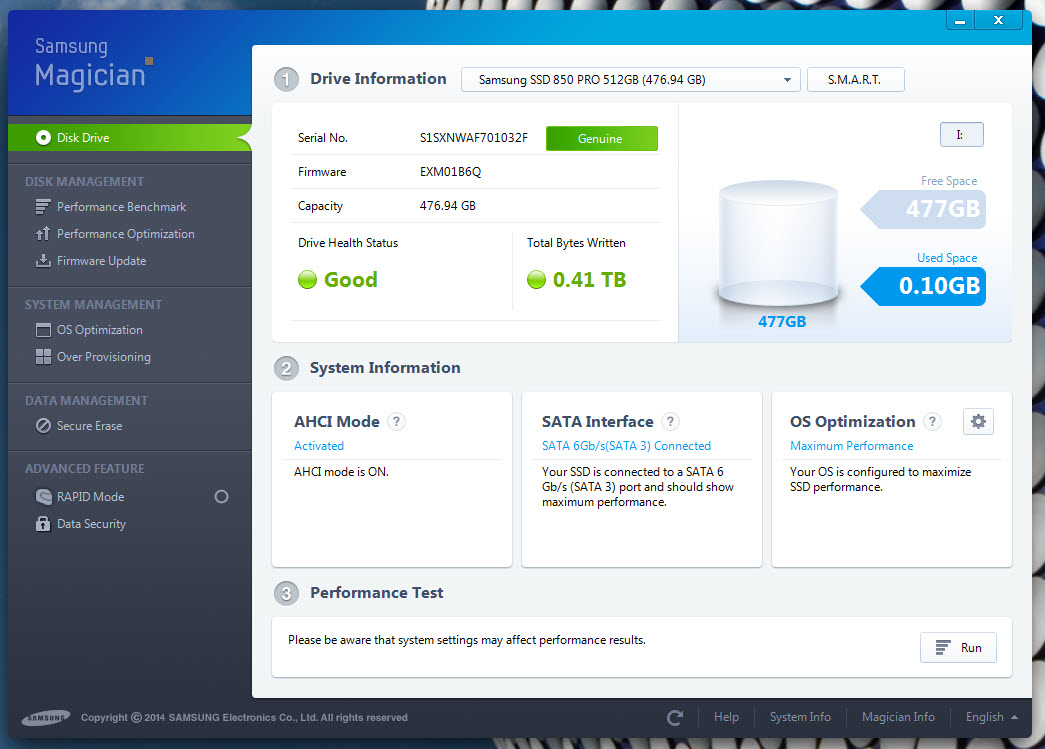
Task: Show help for AHCI Mode
Action: click(x=396, y=421)
